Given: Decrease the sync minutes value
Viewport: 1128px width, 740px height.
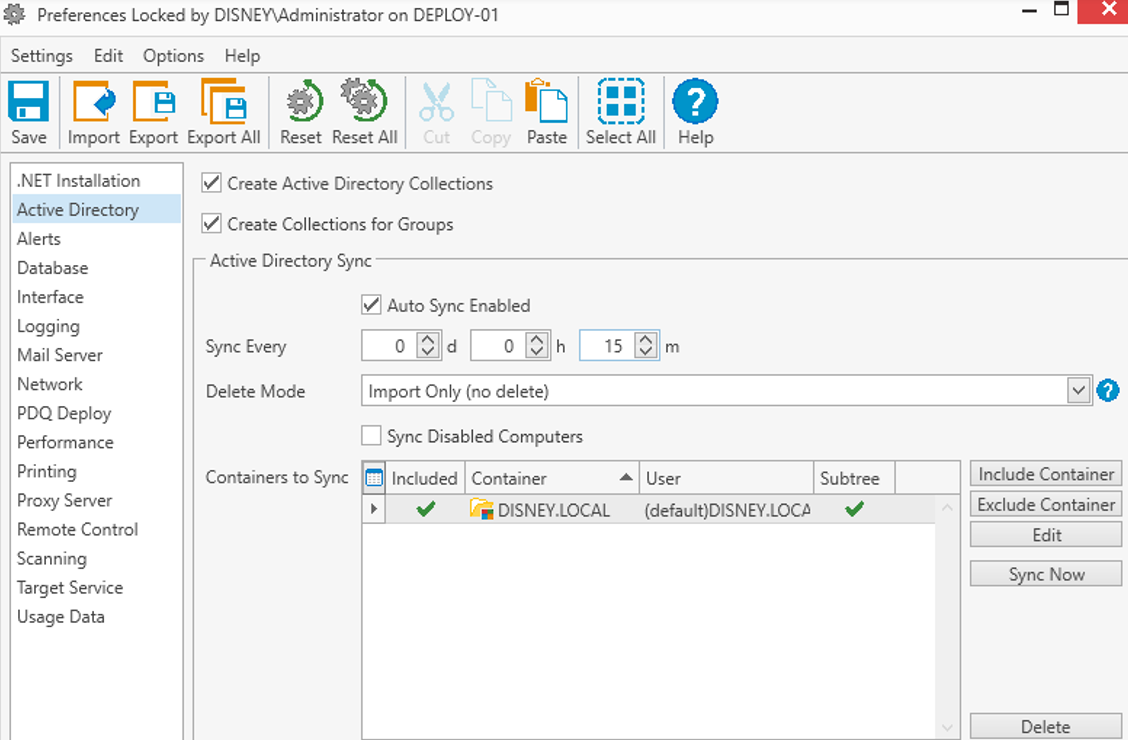Looking at the screenshot, I should pos(646,352).
